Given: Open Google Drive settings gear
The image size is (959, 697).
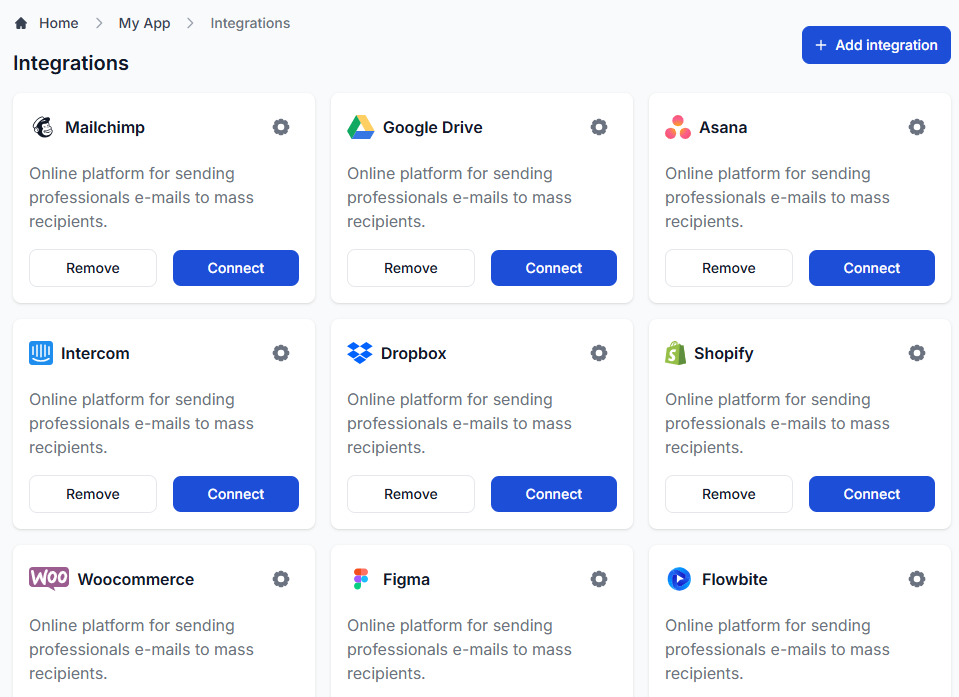Looking at the screenshot, I should tap(599, 127).
